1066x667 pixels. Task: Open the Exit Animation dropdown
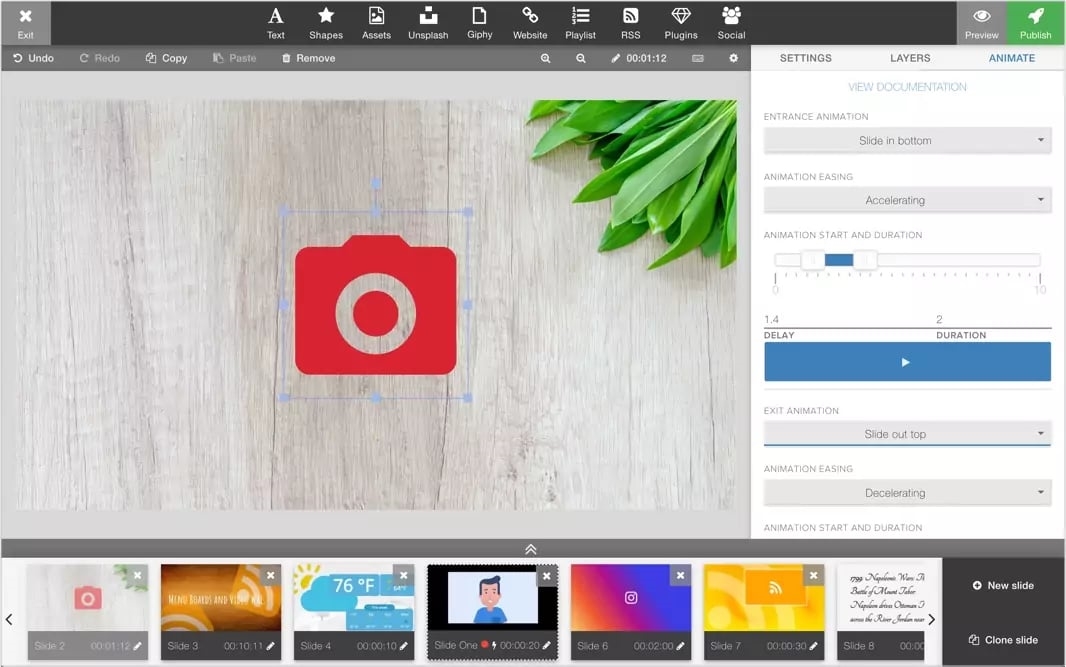(x=907, y=434)
